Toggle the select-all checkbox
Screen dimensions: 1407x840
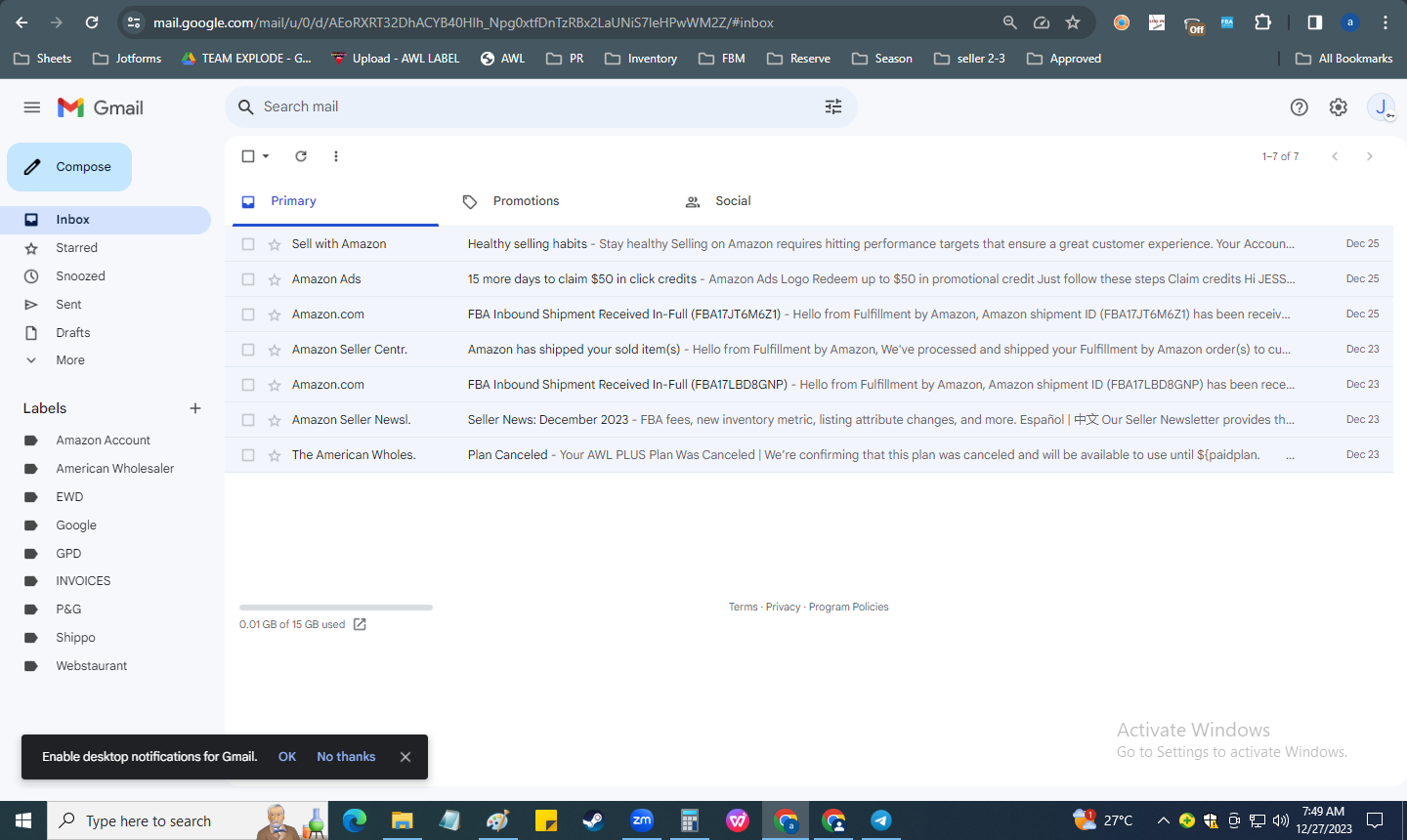point(248,156)
